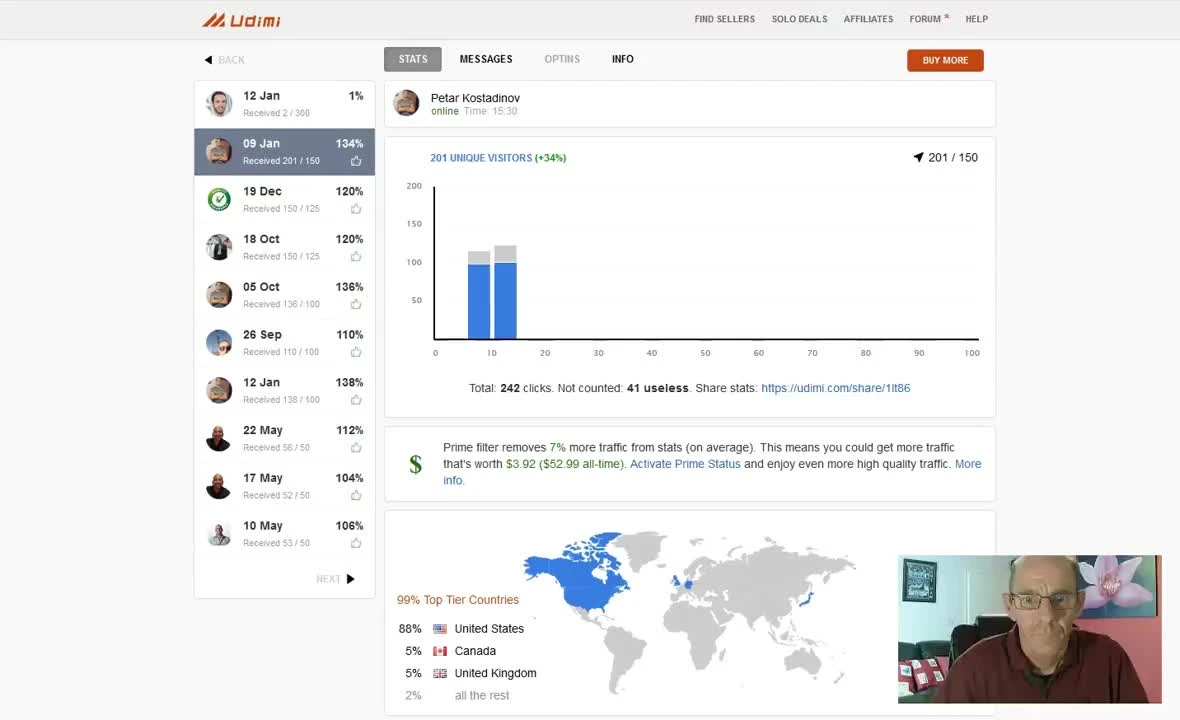The image size is (1180, 720).
Task: Click the United Kingdom flag icon
Action: tap(440, 673)
